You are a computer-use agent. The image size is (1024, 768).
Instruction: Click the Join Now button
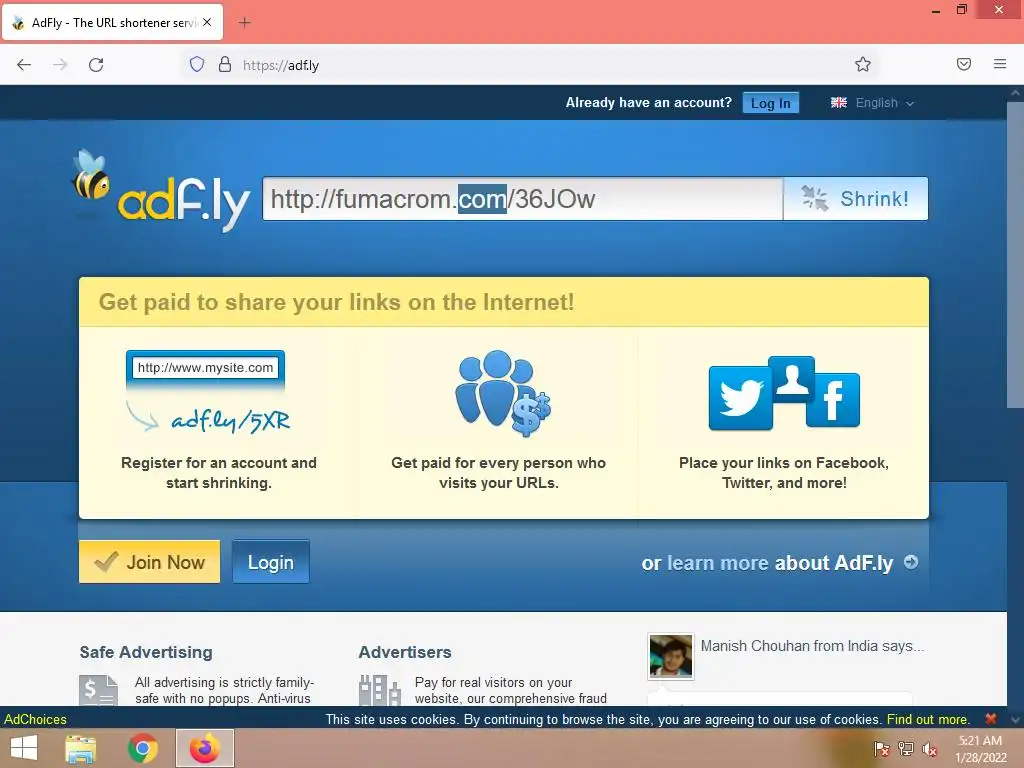(150, 562)
